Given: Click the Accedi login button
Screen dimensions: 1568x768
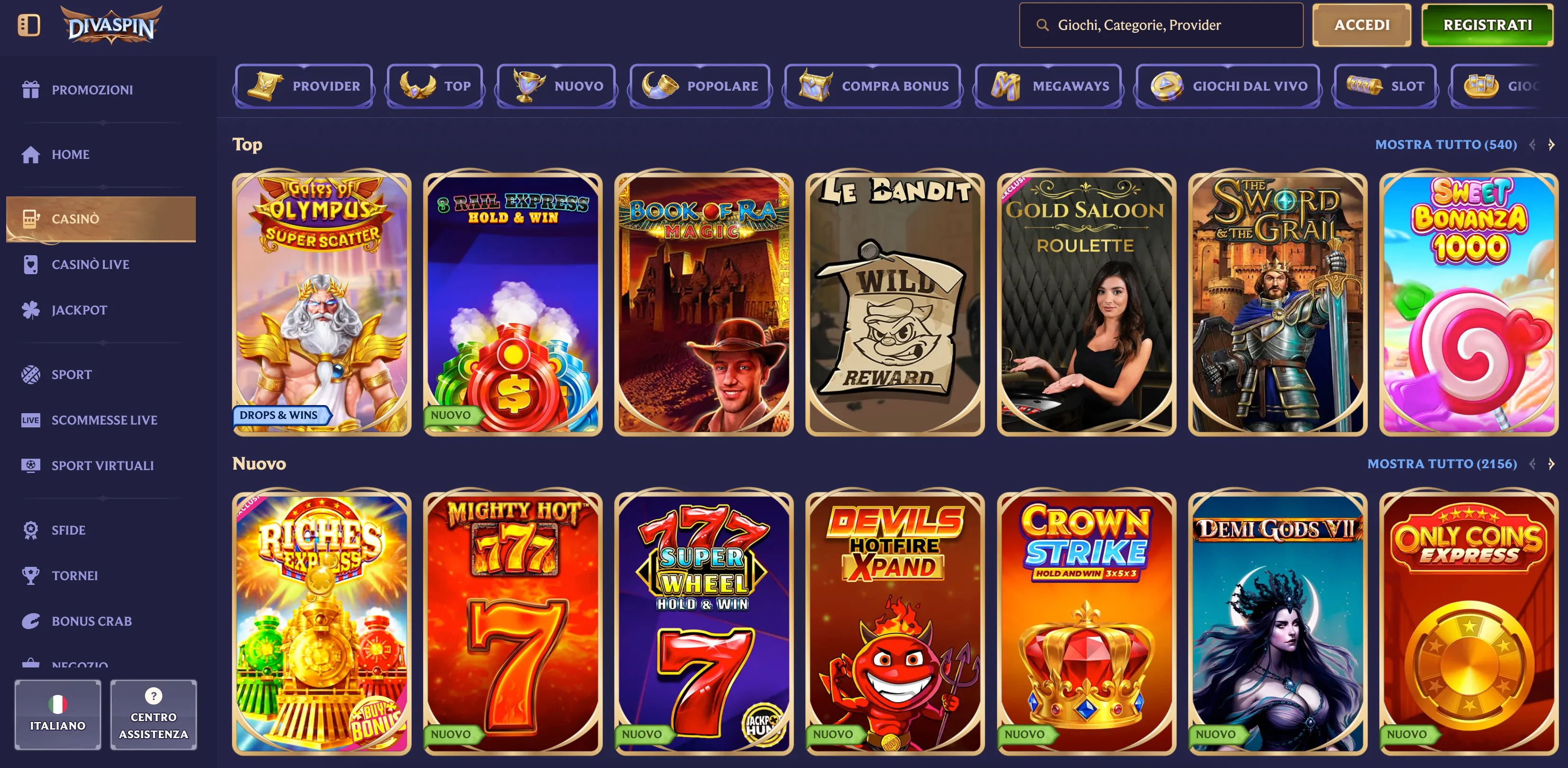Looking at the screenshot, I should [x=1362, y=25].
